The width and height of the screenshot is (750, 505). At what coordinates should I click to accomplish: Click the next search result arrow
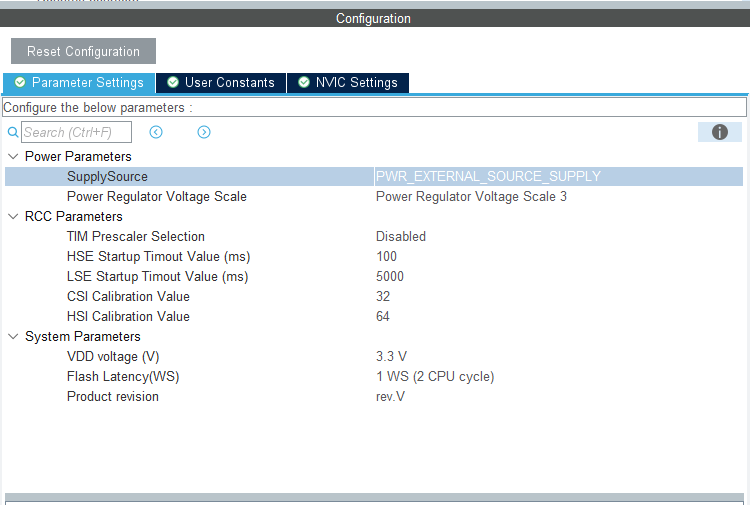point(204,132)
